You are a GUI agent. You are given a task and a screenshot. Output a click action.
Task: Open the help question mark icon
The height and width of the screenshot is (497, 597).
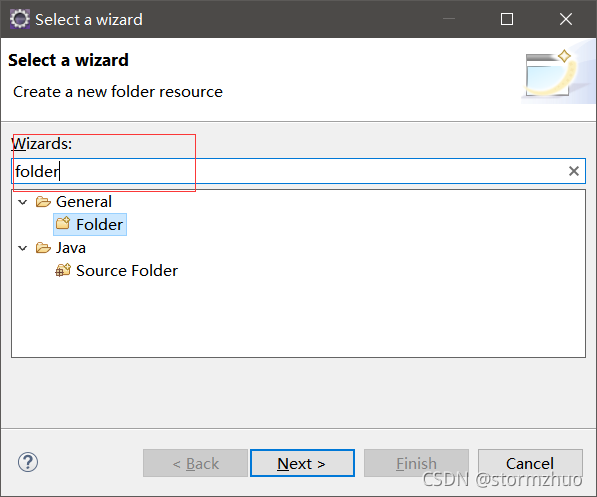[x=28, y=462]
